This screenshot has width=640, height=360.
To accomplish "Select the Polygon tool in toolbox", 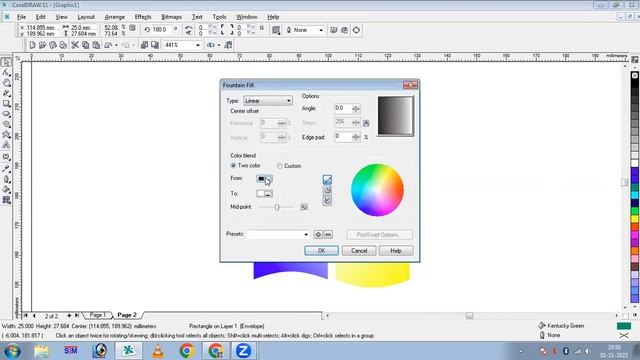I will pos(6,124).
